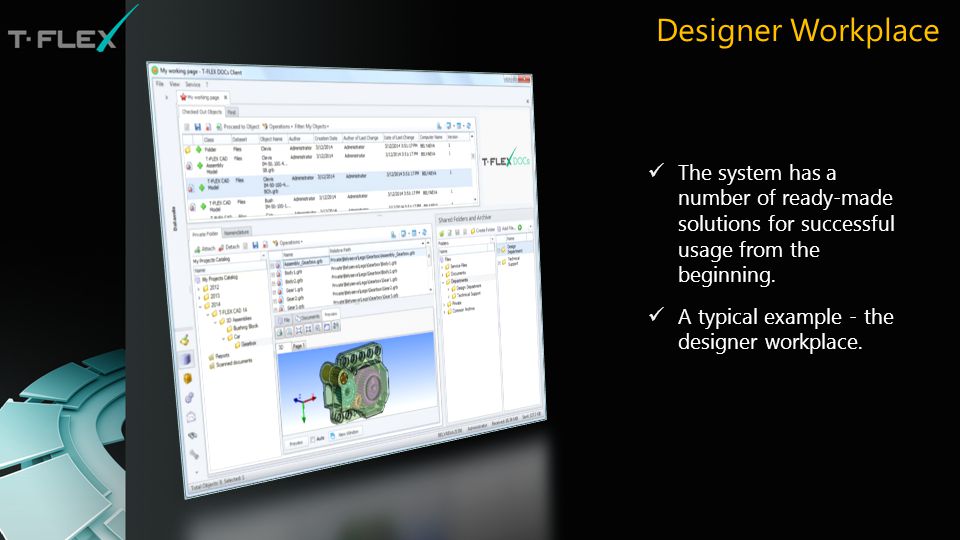Image resolution: width=960 pixels, height=540 pixels.
Task: Collapse the Car folder
Action: click(223, 339)
